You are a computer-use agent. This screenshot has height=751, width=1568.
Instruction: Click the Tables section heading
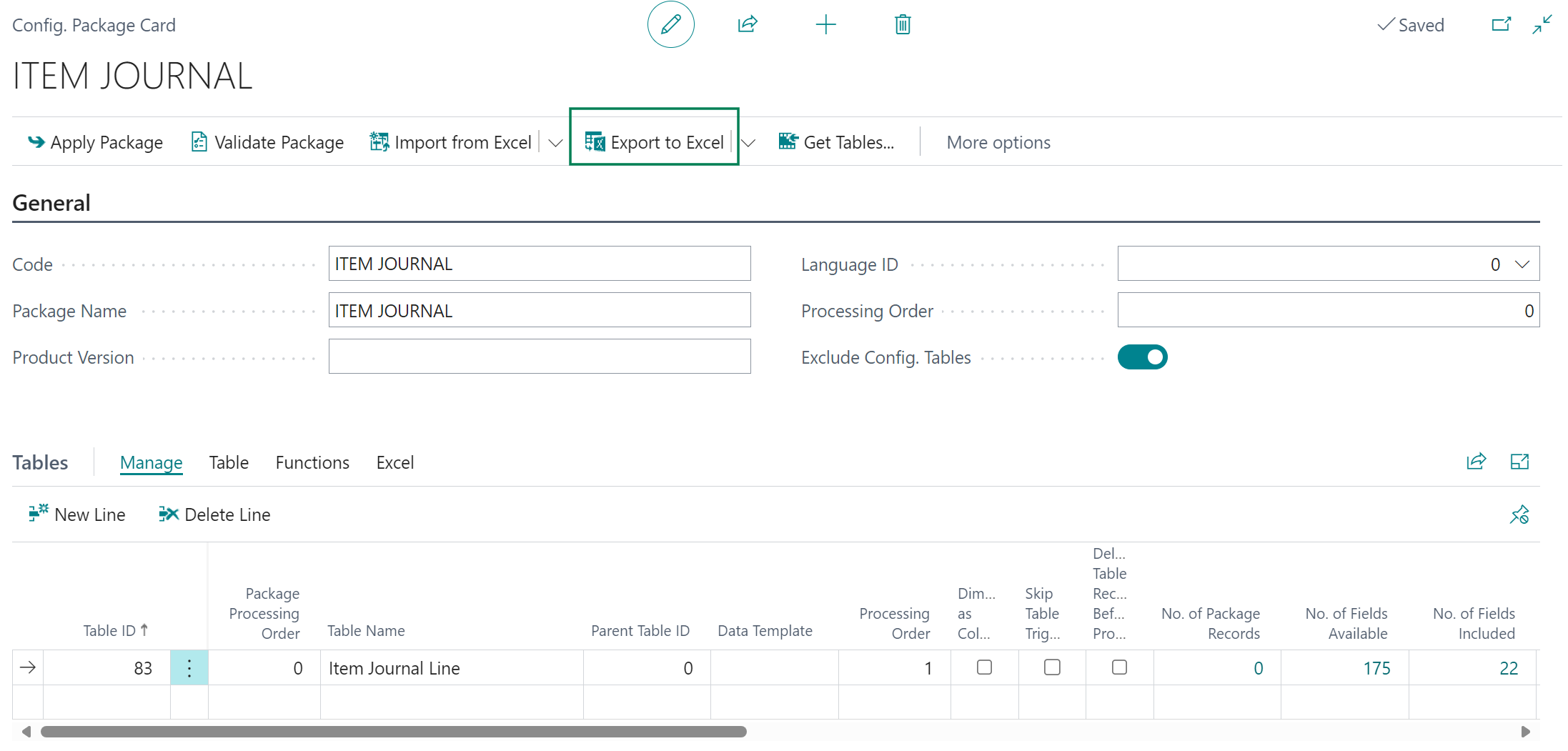tap(40, 462)
